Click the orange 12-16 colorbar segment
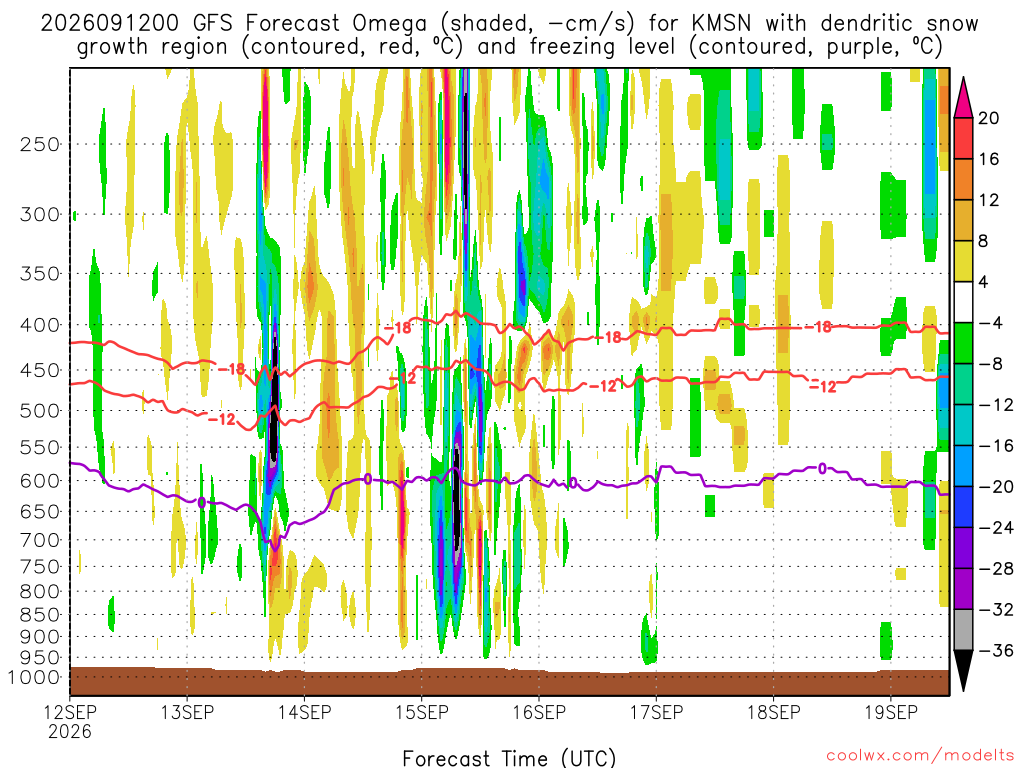Screen dimensions: 1024x768 coord(963,179)
